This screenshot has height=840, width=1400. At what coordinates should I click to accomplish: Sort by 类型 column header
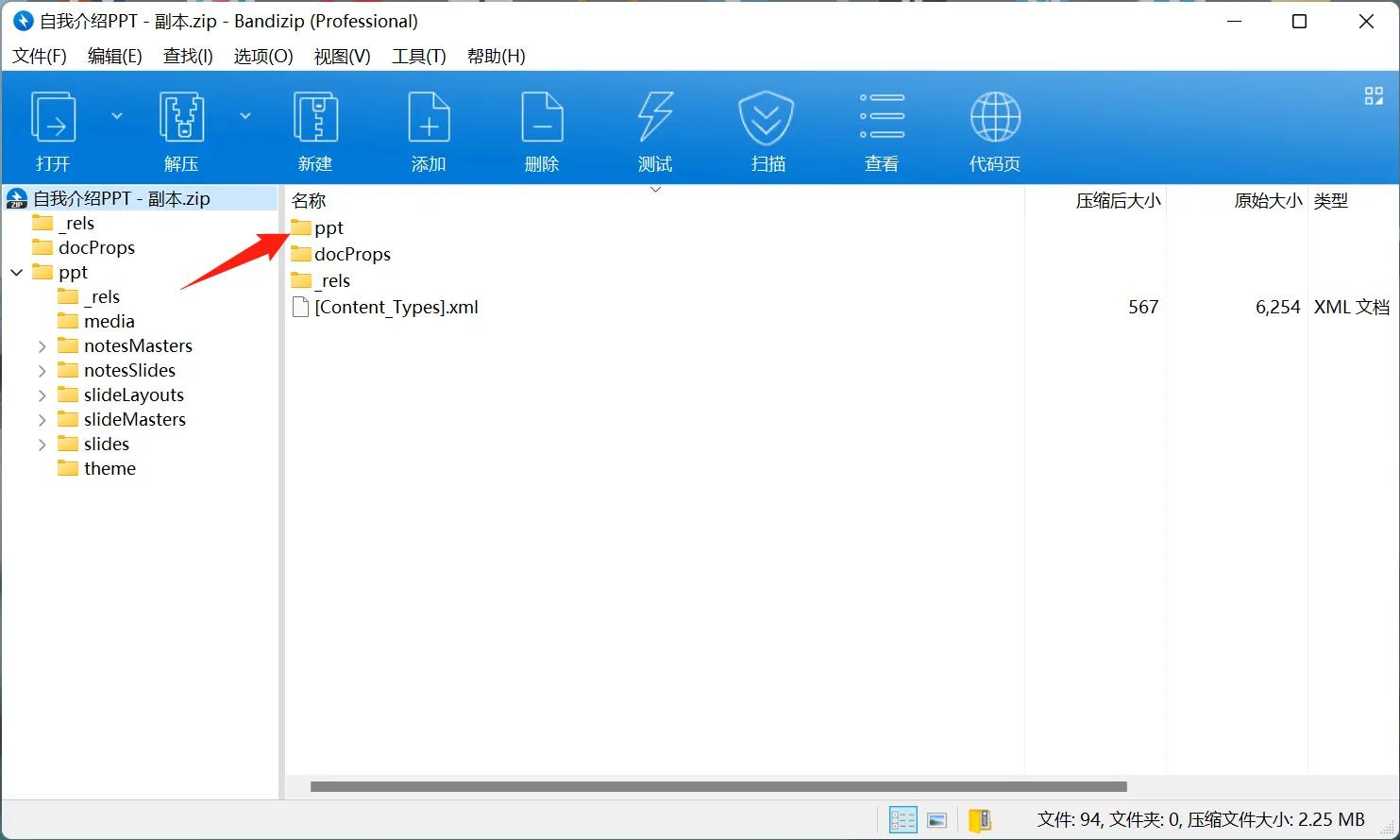pyautogui.click(x=1331, y=201)
